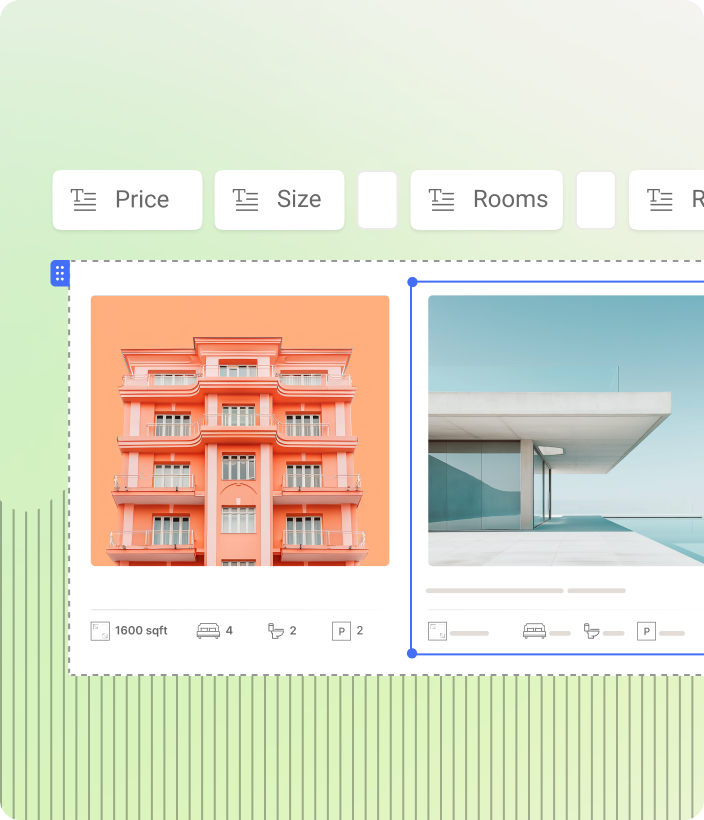Click the area icon on villa card
This screenshot has width=704, height=820.
click(437, 631)
